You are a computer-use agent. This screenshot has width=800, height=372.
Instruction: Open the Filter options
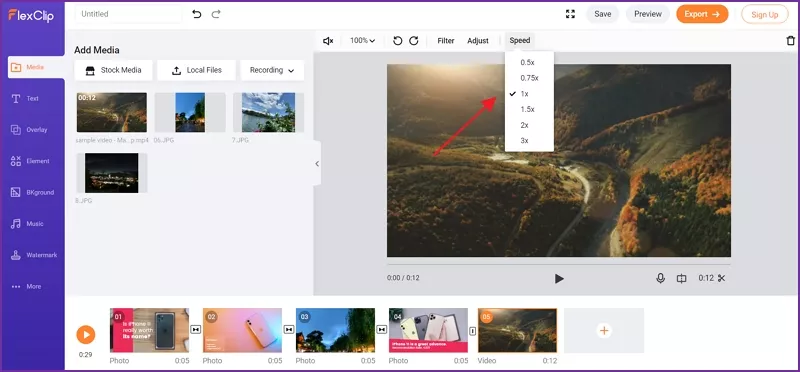pos(445,41)
